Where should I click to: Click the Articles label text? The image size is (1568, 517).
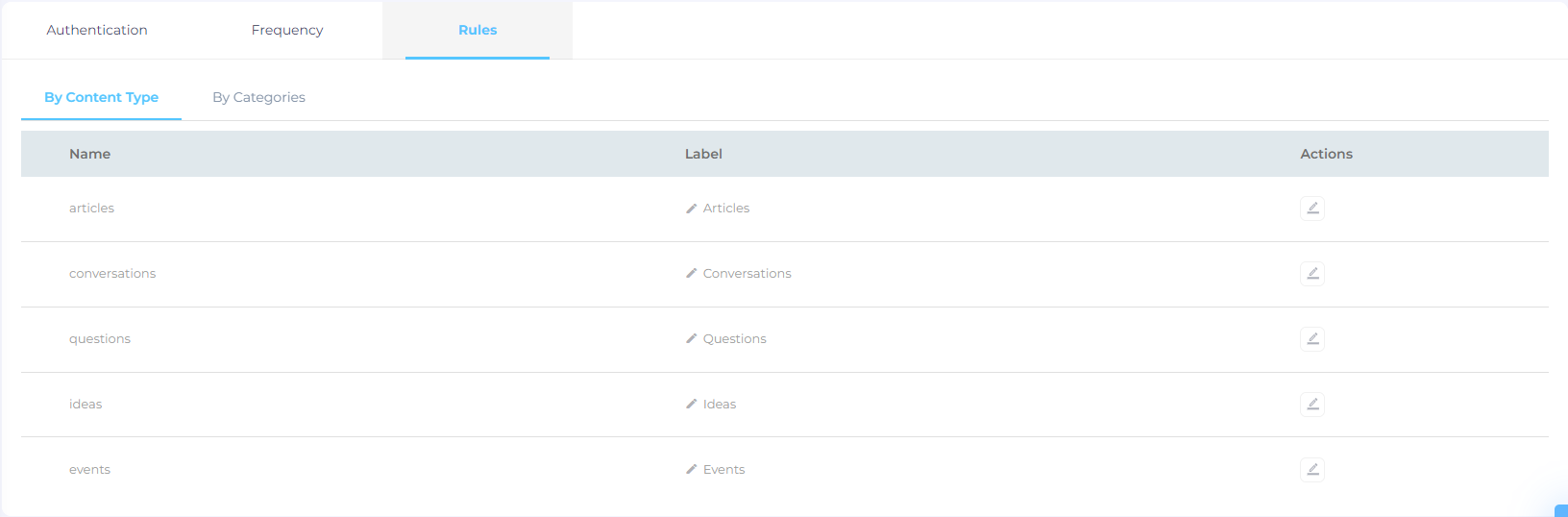tap(726, 209)
